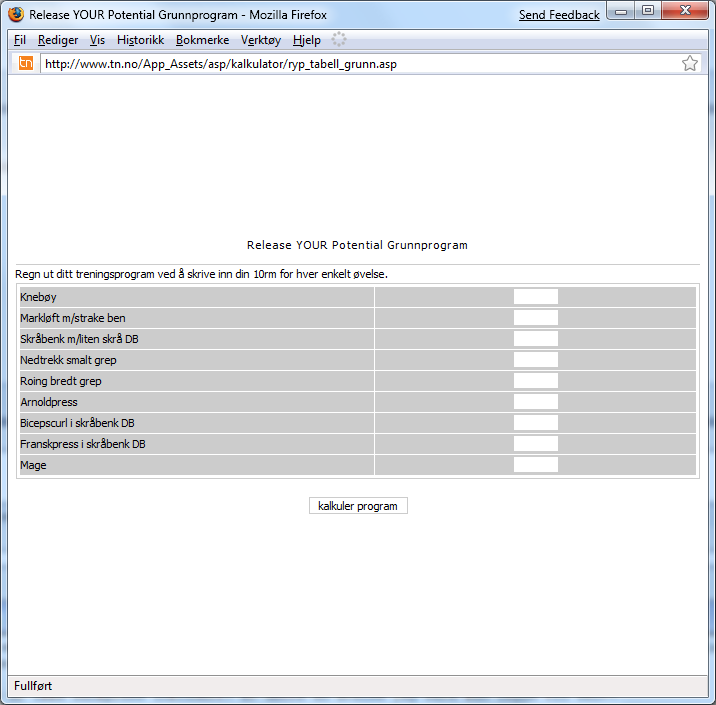
Task: Open the Bokmerke menu
Action: tap(202, 40)
